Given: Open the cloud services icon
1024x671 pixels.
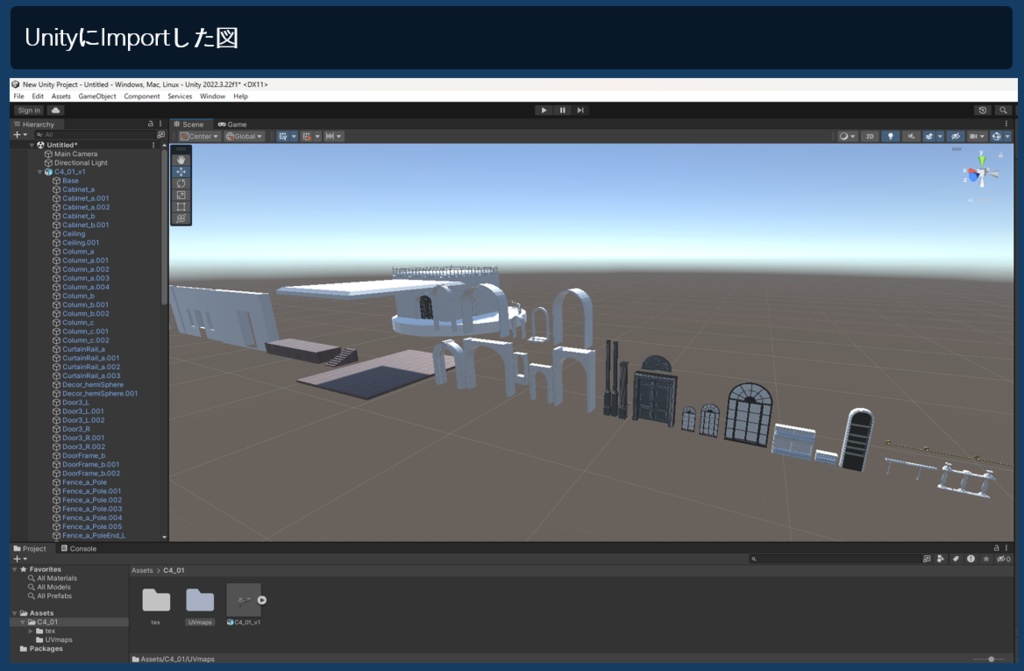Looking at the screenshot, I should [56, 110].
